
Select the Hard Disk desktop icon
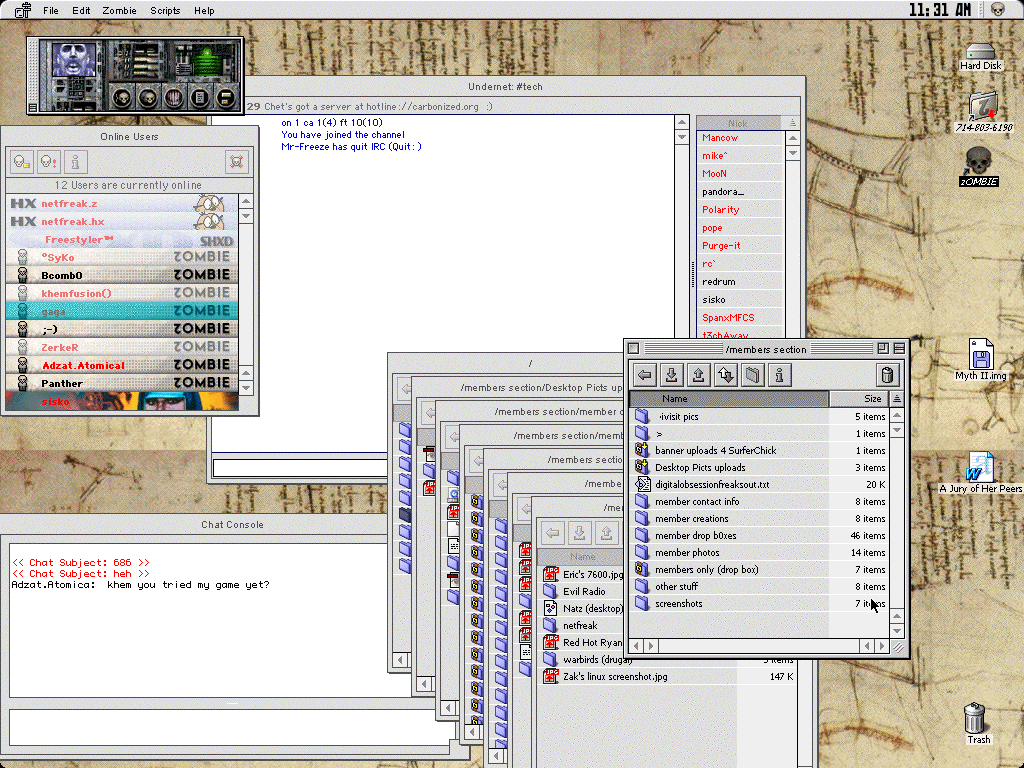[980, 57]
